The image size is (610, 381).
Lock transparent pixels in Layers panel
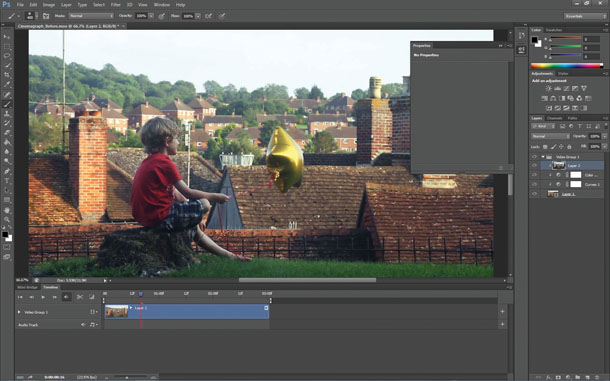[x=545, y=147]
